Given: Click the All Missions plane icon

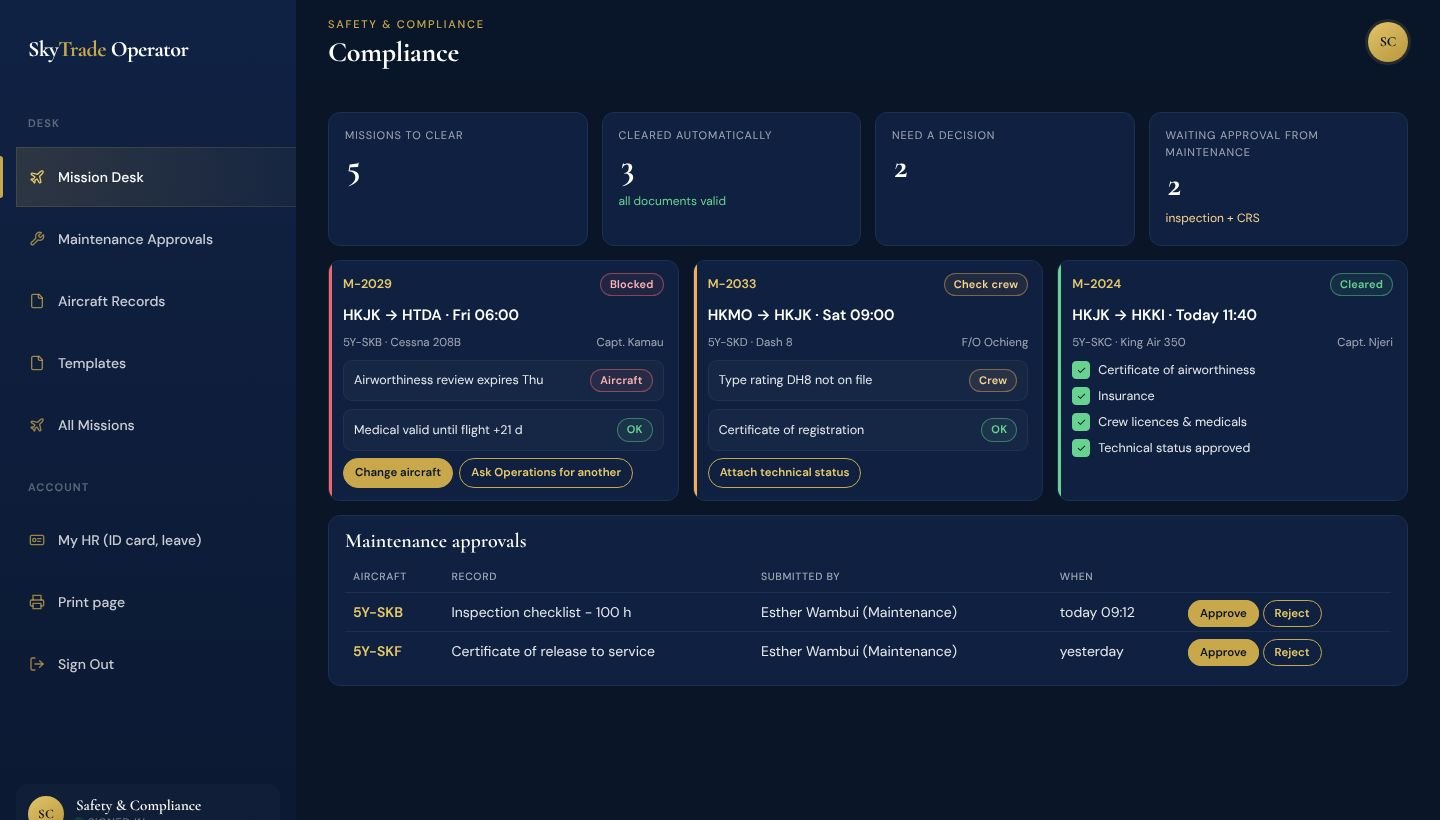Looking at the screenshot, I should click(x=37, y=425).
